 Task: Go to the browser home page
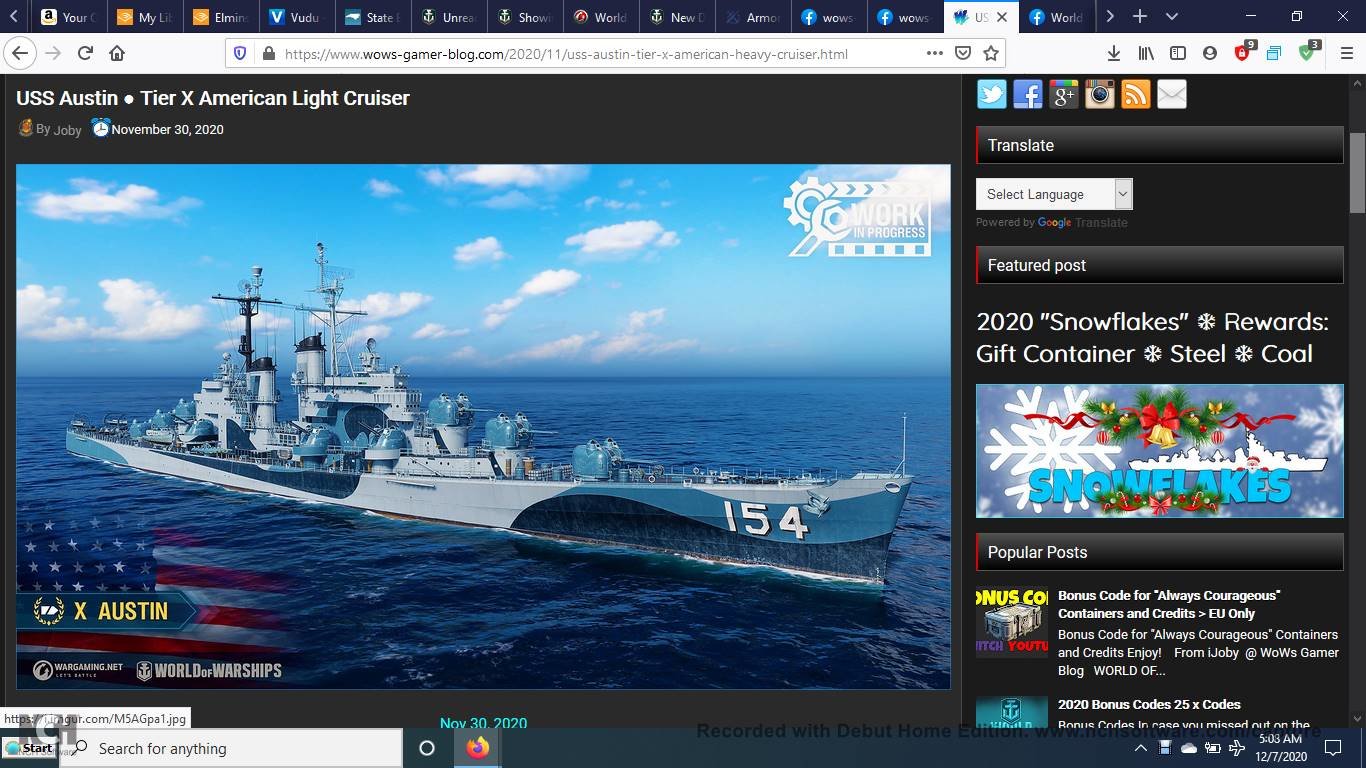(x=117, y=53)
